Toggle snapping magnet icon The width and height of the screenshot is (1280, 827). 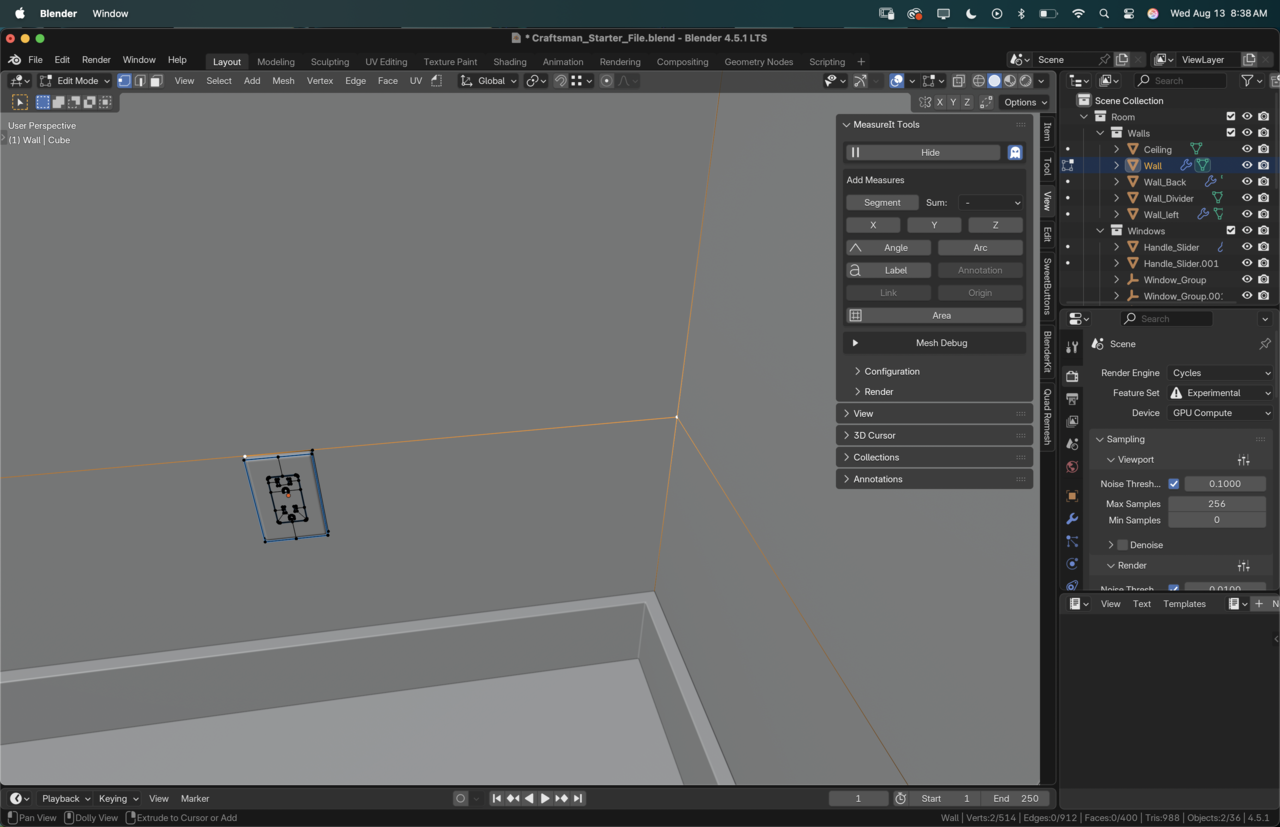click(561, 81)
